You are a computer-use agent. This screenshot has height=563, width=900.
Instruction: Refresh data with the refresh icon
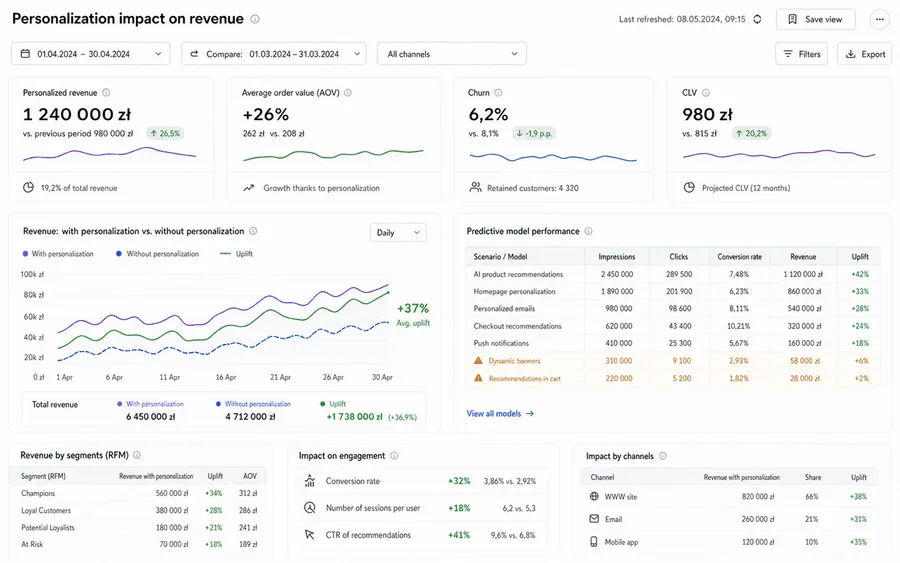pyautogui.click(x=757, y=19)
